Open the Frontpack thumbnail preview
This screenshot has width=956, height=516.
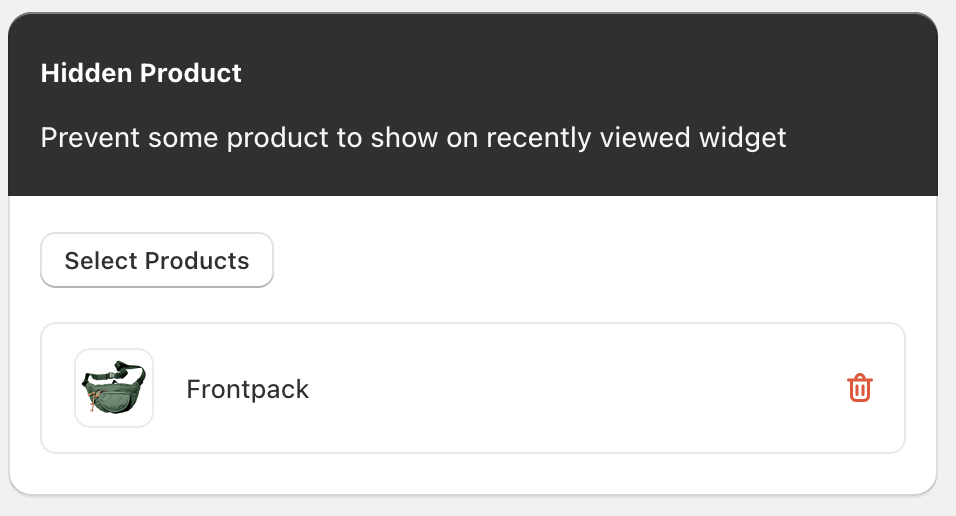click(114, 388)
